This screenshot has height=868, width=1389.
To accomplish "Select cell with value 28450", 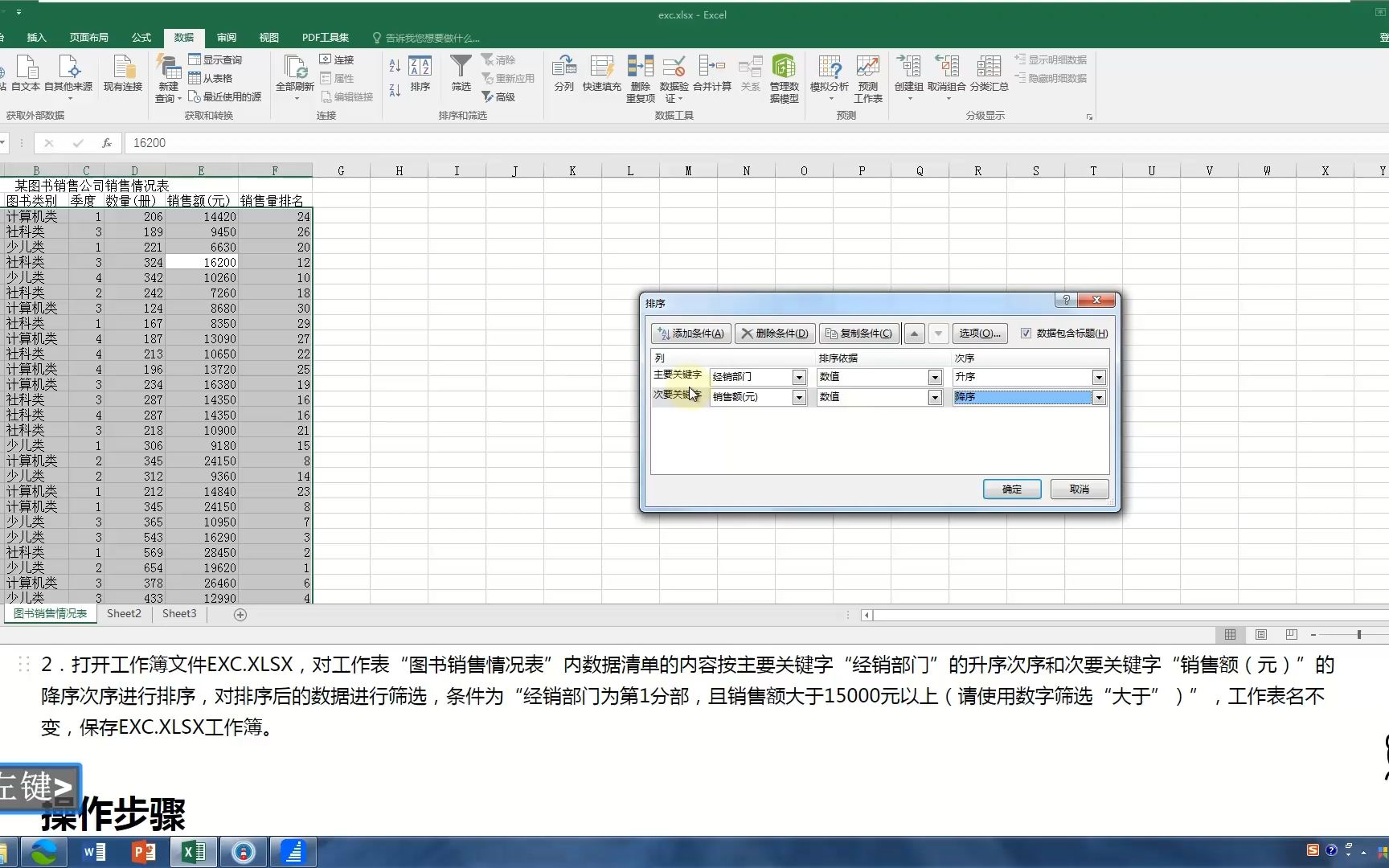I will (201, 553).
